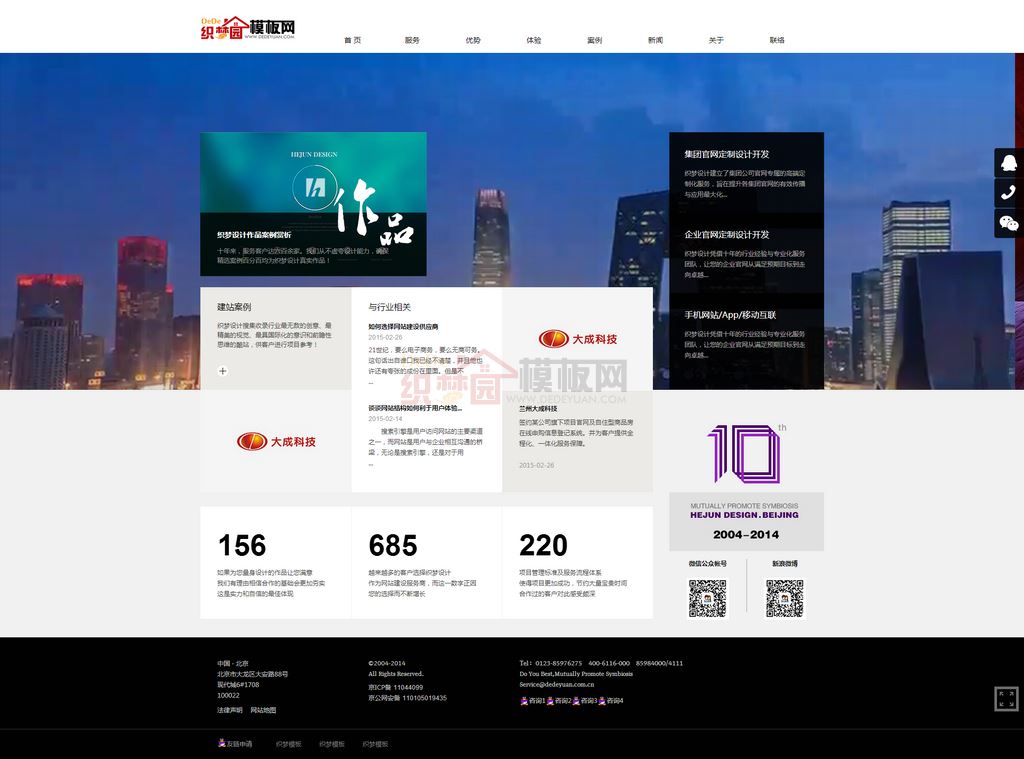The image size is (1024, 759).
Task: Open the article 如何选择网站建设供应商
Action: point(403,326)
